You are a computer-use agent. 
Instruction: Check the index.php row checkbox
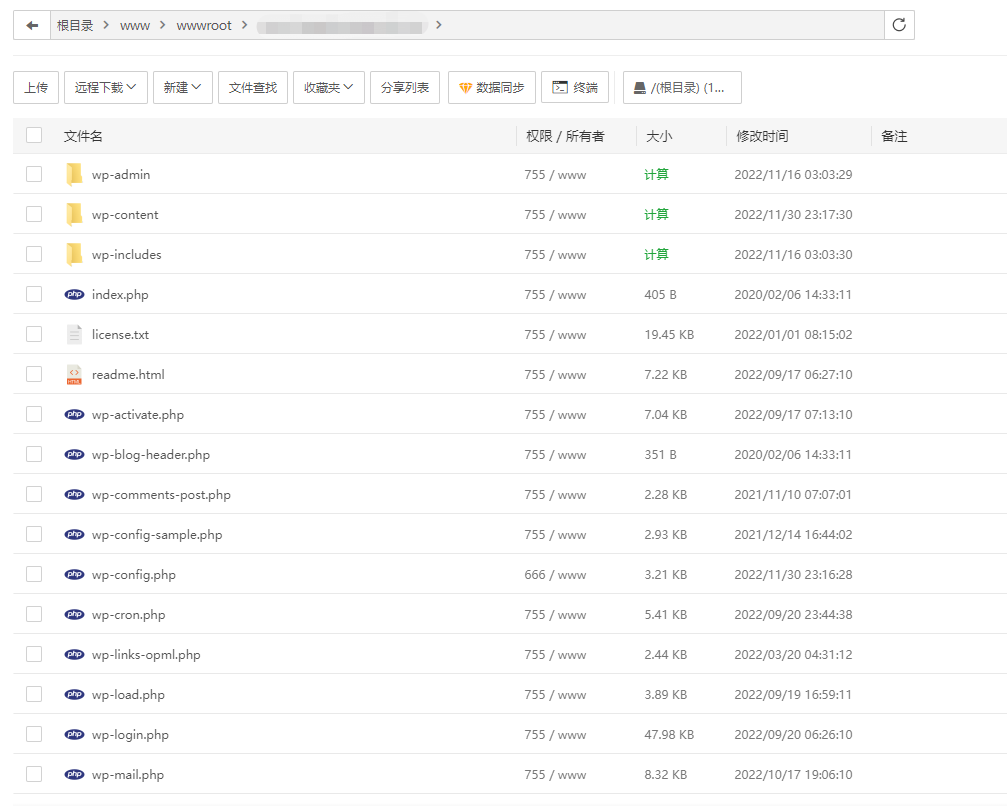coord(34,294)
